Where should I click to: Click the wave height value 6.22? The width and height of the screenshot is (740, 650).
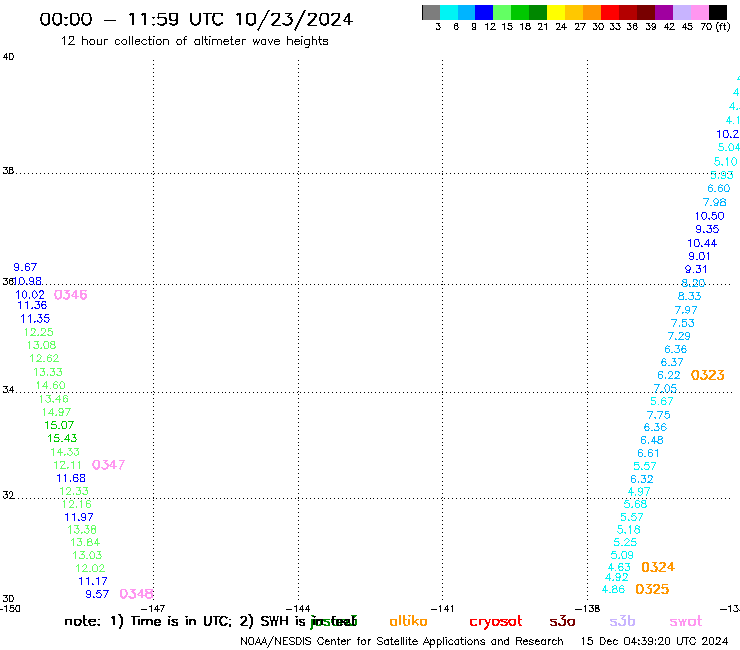tap(669, 375)
